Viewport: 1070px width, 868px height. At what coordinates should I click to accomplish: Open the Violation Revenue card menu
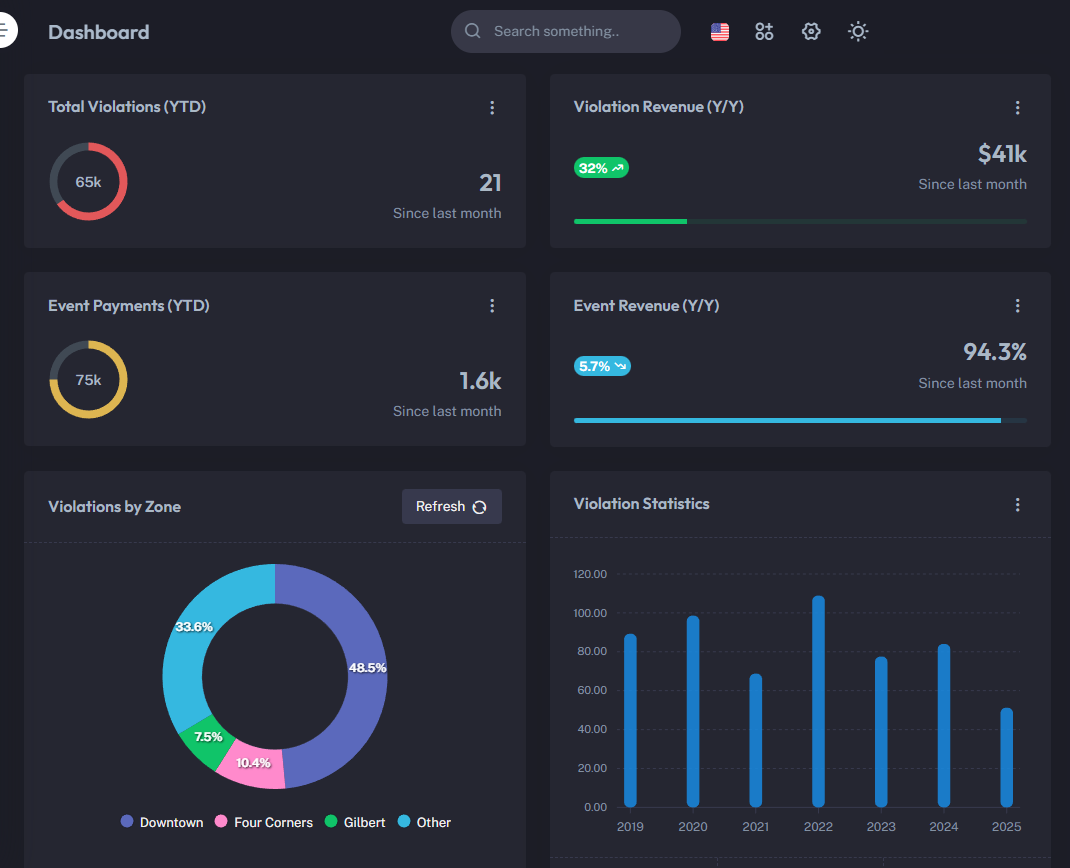[1018, 107]
